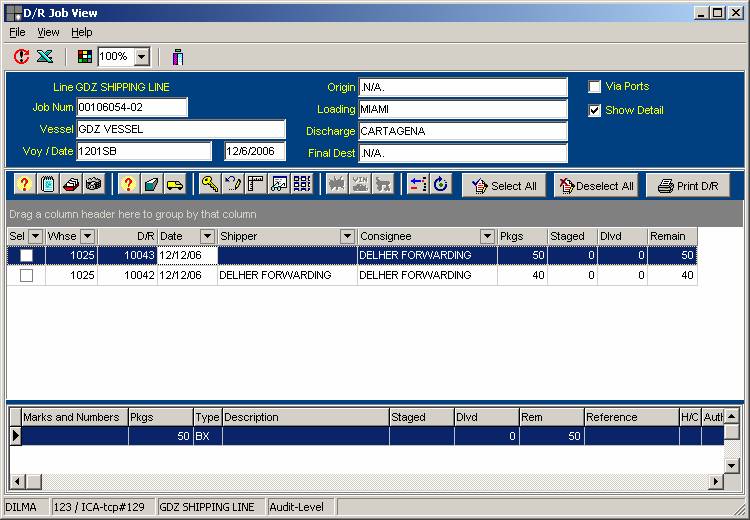Click inside the Job Num input field

(132, 108)
